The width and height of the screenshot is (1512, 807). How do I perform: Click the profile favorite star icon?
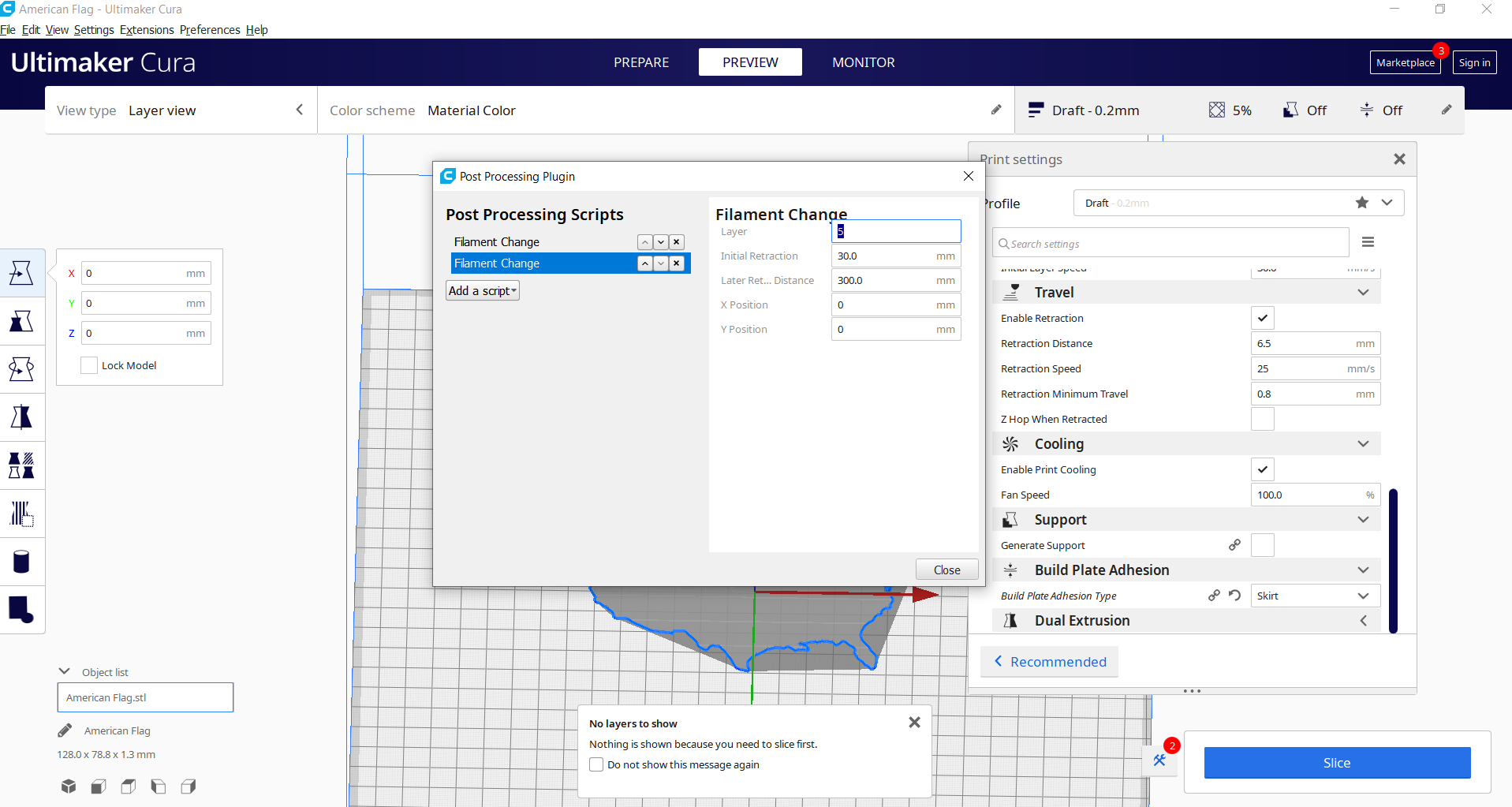pos(1362,203)
